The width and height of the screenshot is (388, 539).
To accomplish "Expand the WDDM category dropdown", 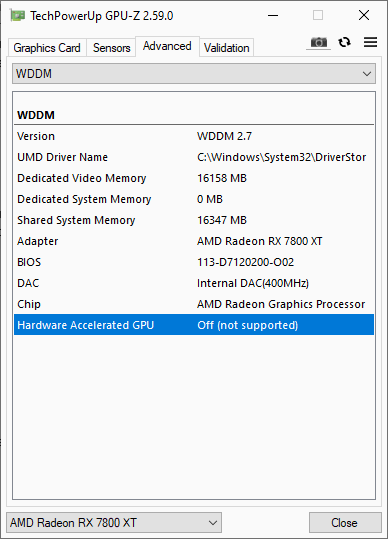I will pyautogui.click(x=194, y=74).
